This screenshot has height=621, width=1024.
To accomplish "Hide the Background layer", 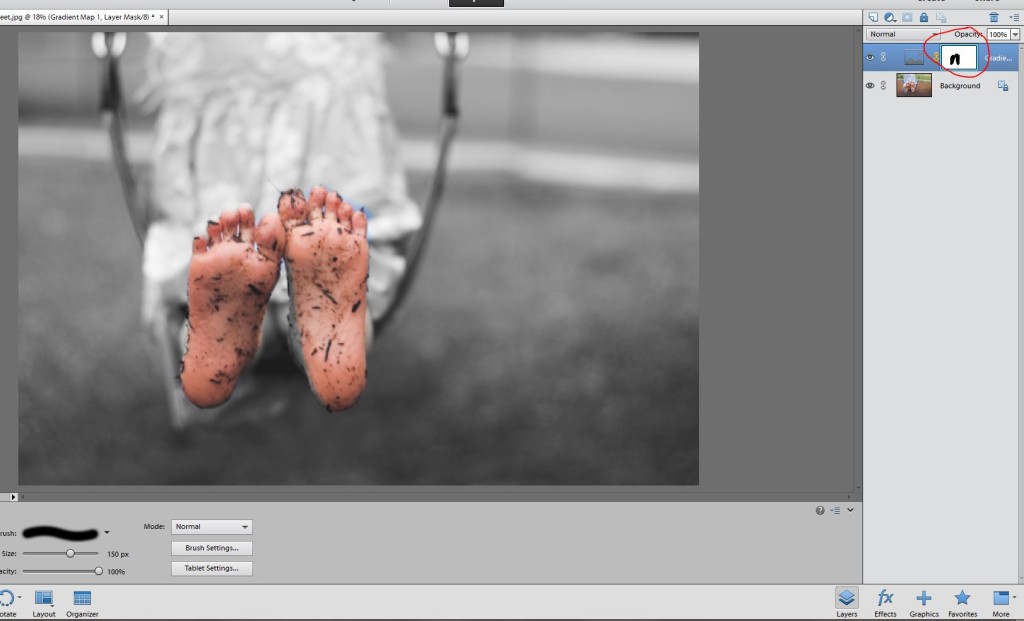I will [x=870, y=86].
